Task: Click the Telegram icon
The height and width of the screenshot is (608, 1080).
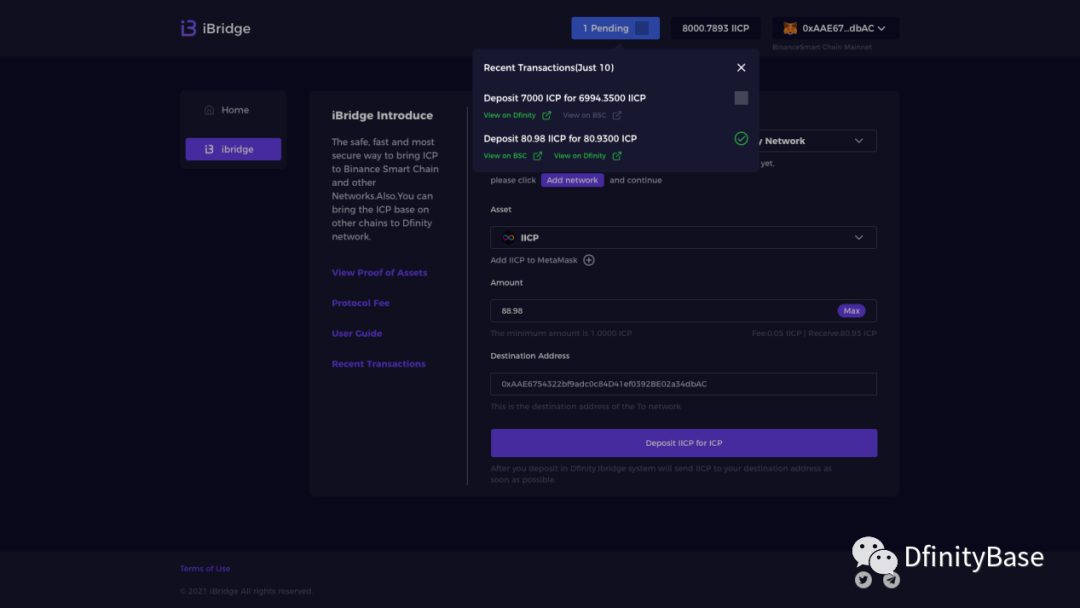Action: (891, 580)
